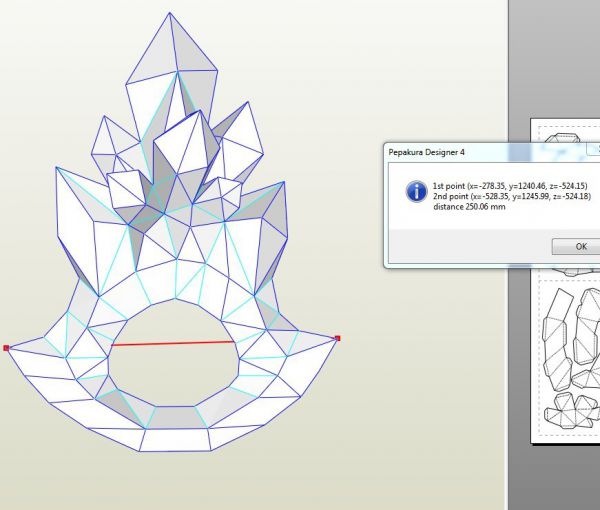Click OK in the Pepakura Designer dialog

coord(580,246)
